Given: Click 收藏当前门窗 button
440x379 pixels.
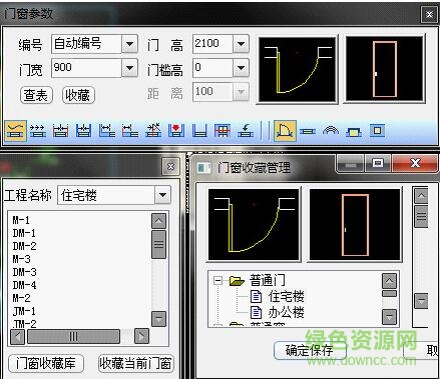Looking at the screenshot, I should click(136, 363).
